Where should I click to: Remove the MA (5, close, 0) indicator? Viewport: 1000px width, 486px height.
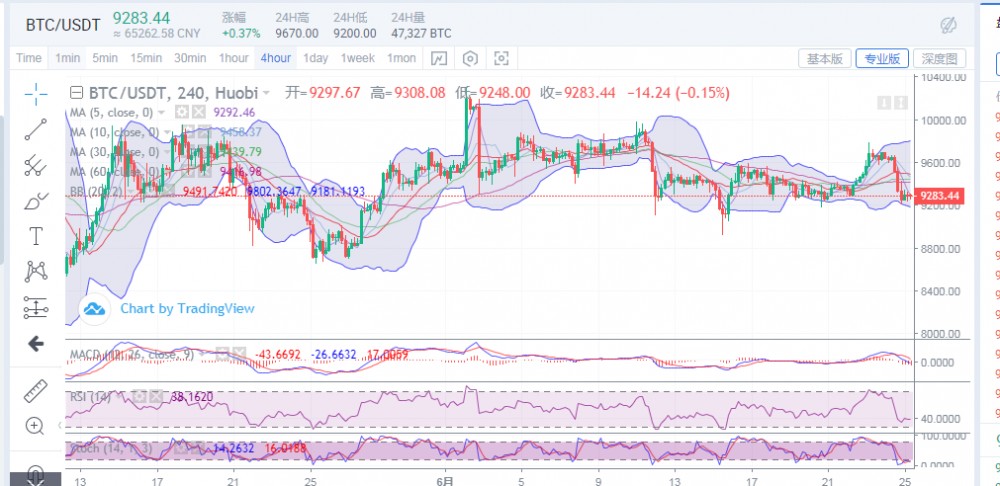(199, 113)
